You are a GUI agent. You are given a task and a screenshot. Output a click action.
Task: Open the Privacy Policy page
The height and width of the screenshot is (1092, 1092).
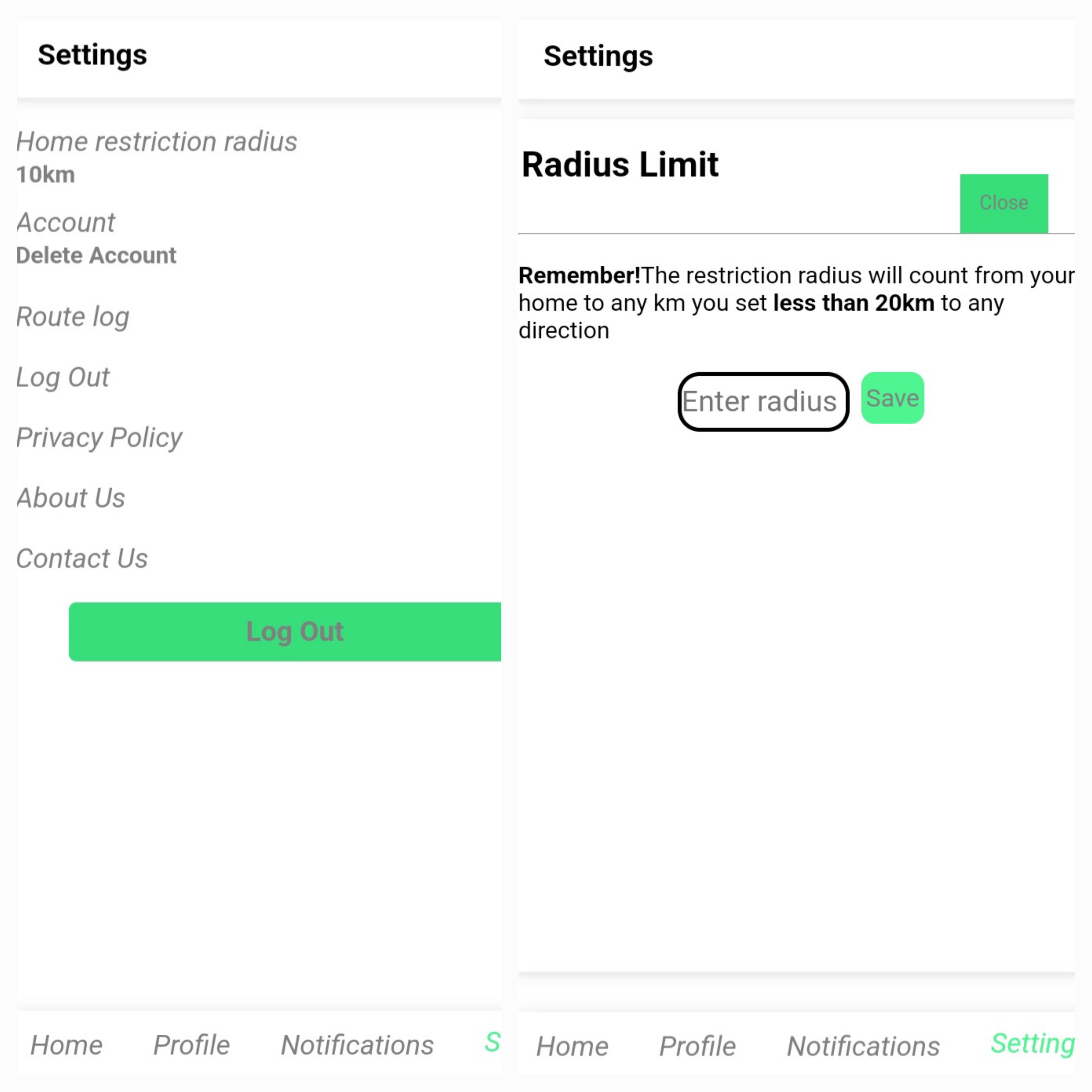[x=99, y=438]
